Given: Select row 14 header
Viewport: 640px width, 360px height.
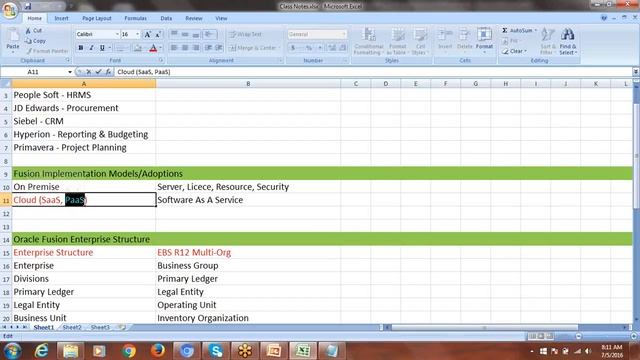Looking at the screenshot, I should tap(6, 240).
